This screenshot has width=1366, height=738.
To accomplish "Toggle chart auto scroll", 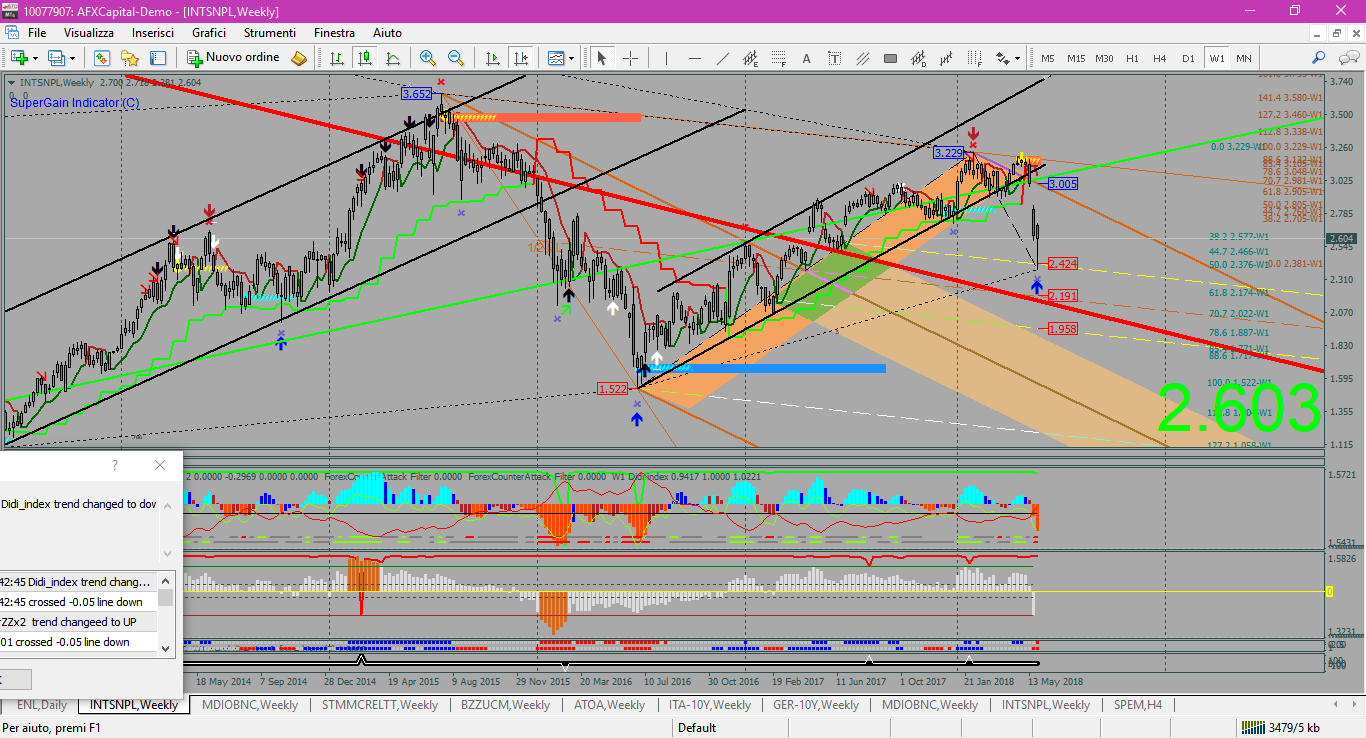I will (x=493, y=58).
